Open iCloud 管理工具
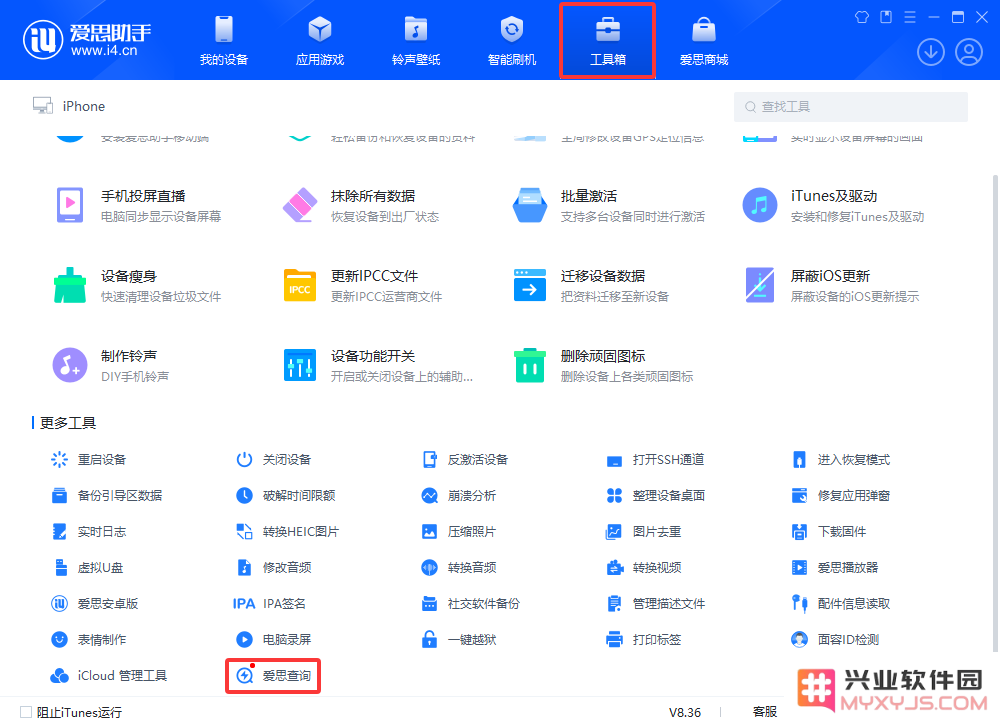 (109, 675)
